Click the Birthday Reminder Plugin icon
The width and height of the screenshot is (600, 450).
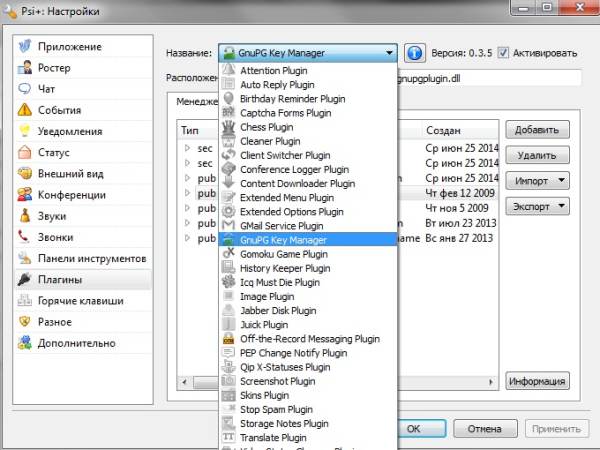tap(228, 100)
